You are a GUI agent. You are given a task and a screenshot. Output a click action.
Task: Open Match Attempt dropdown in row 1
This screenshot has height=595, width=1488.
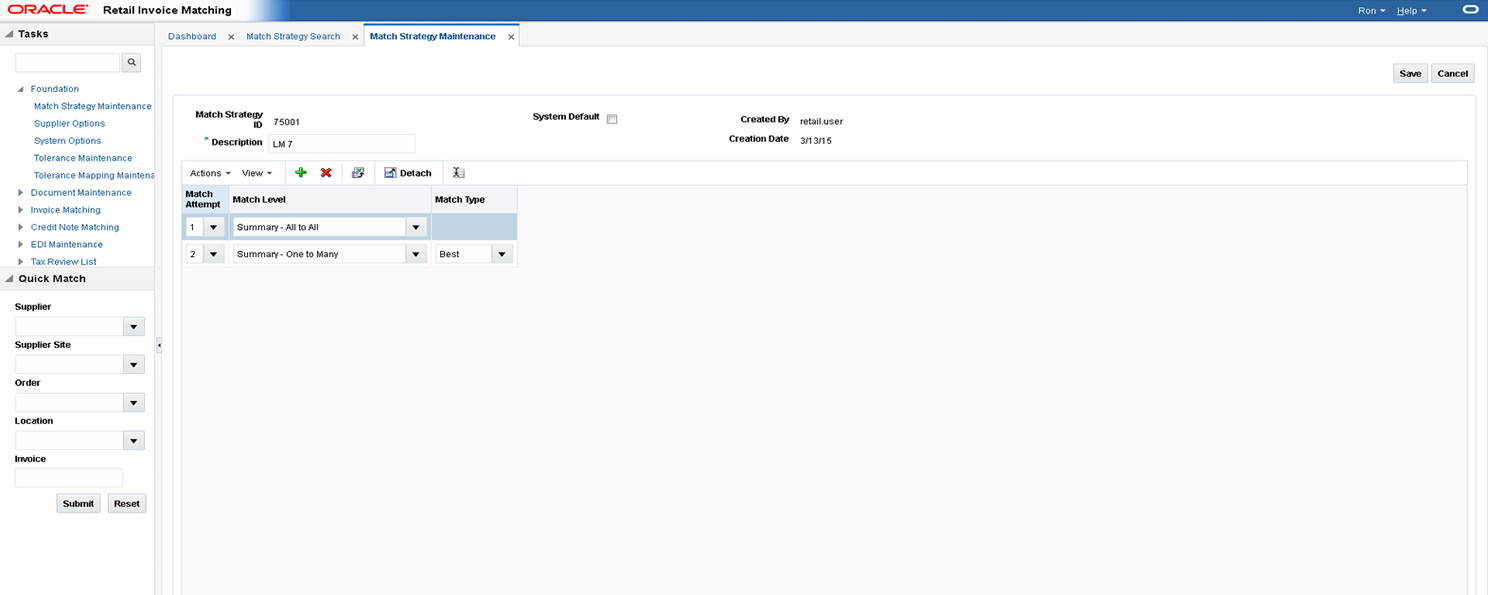pos(214,227)
